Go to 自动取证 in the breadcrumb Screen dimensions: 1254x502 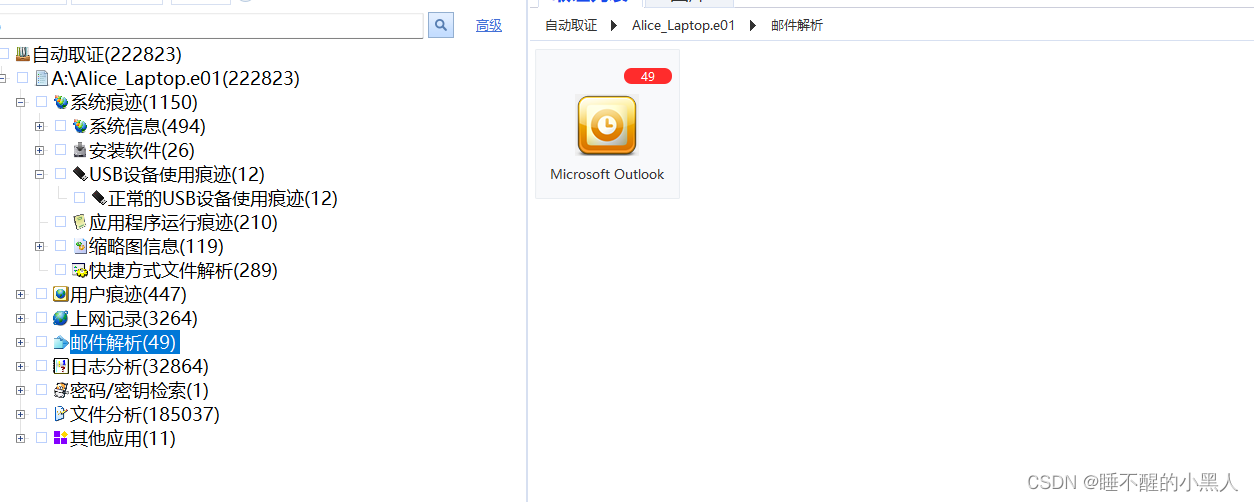click(x=571, y=25)
